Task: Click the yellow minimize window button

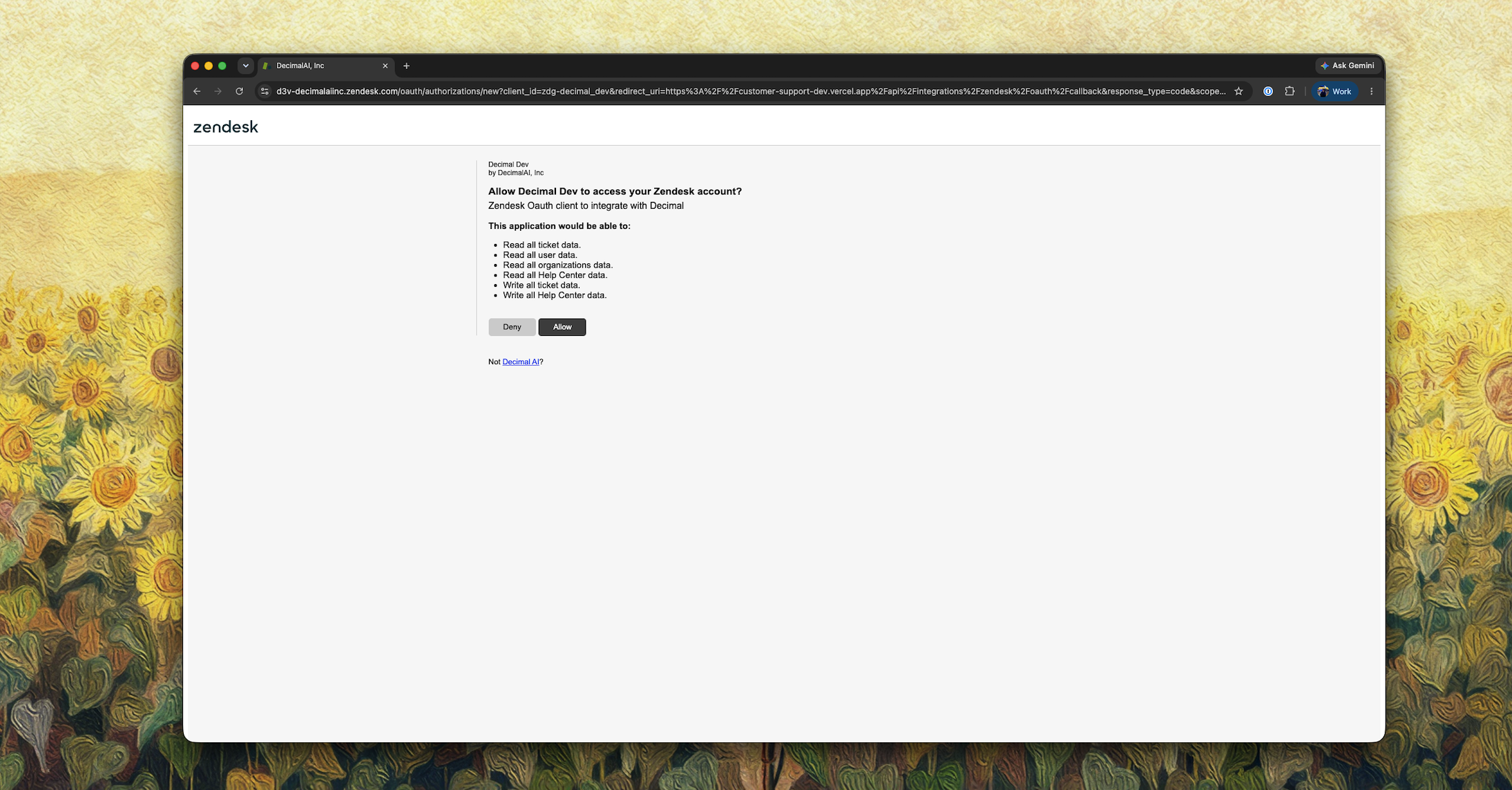Action: point(209,66)
